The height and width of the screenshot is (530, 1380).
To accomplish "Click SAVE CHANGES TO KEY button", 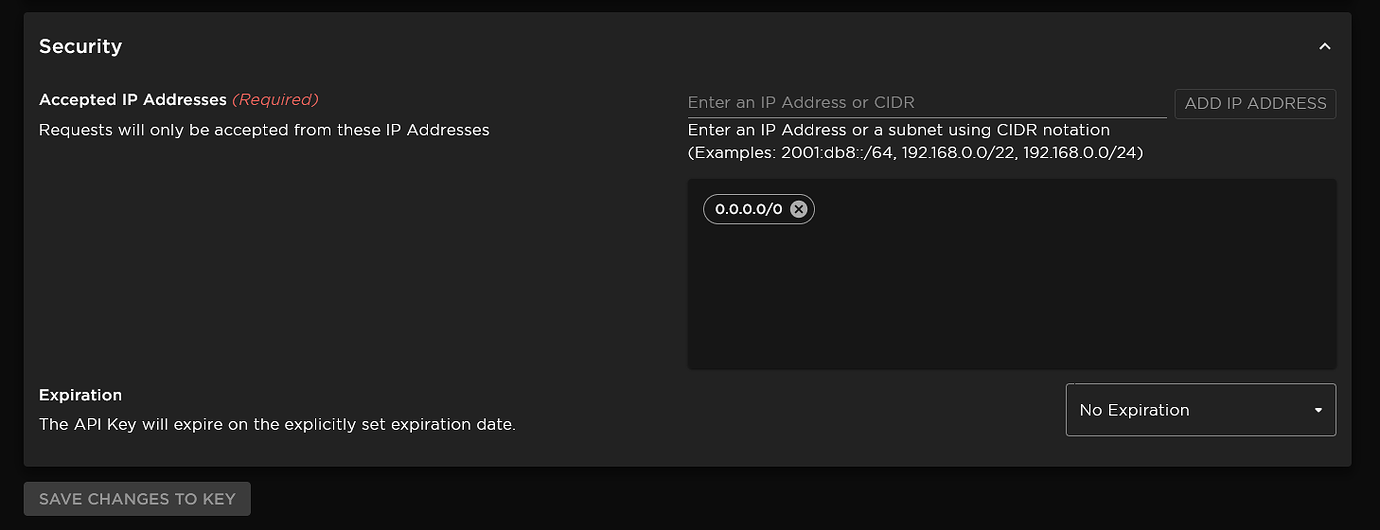I will [137, 499].
